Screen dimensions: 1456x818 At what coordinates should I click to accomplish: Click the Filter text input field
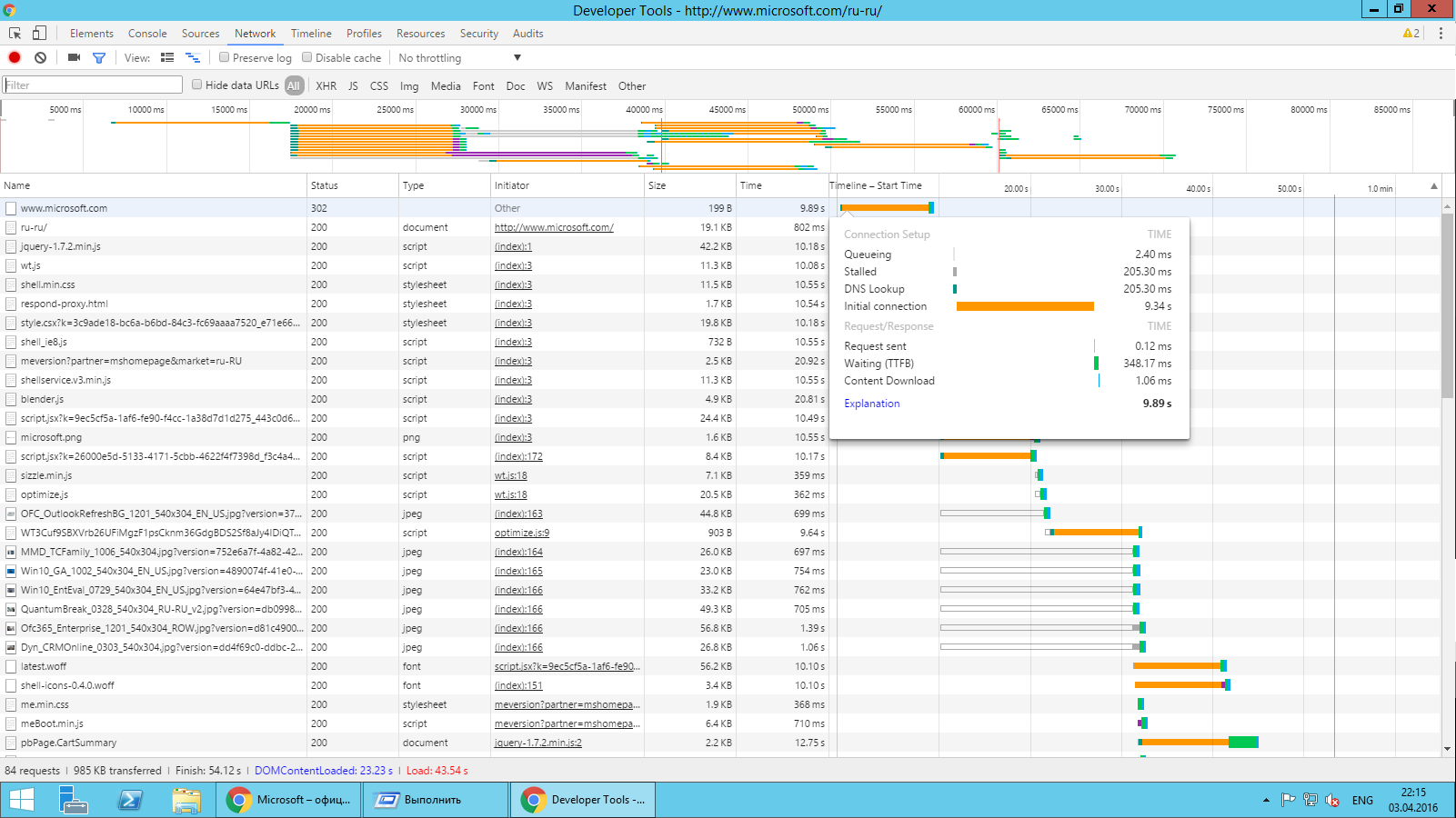[93, 85]
